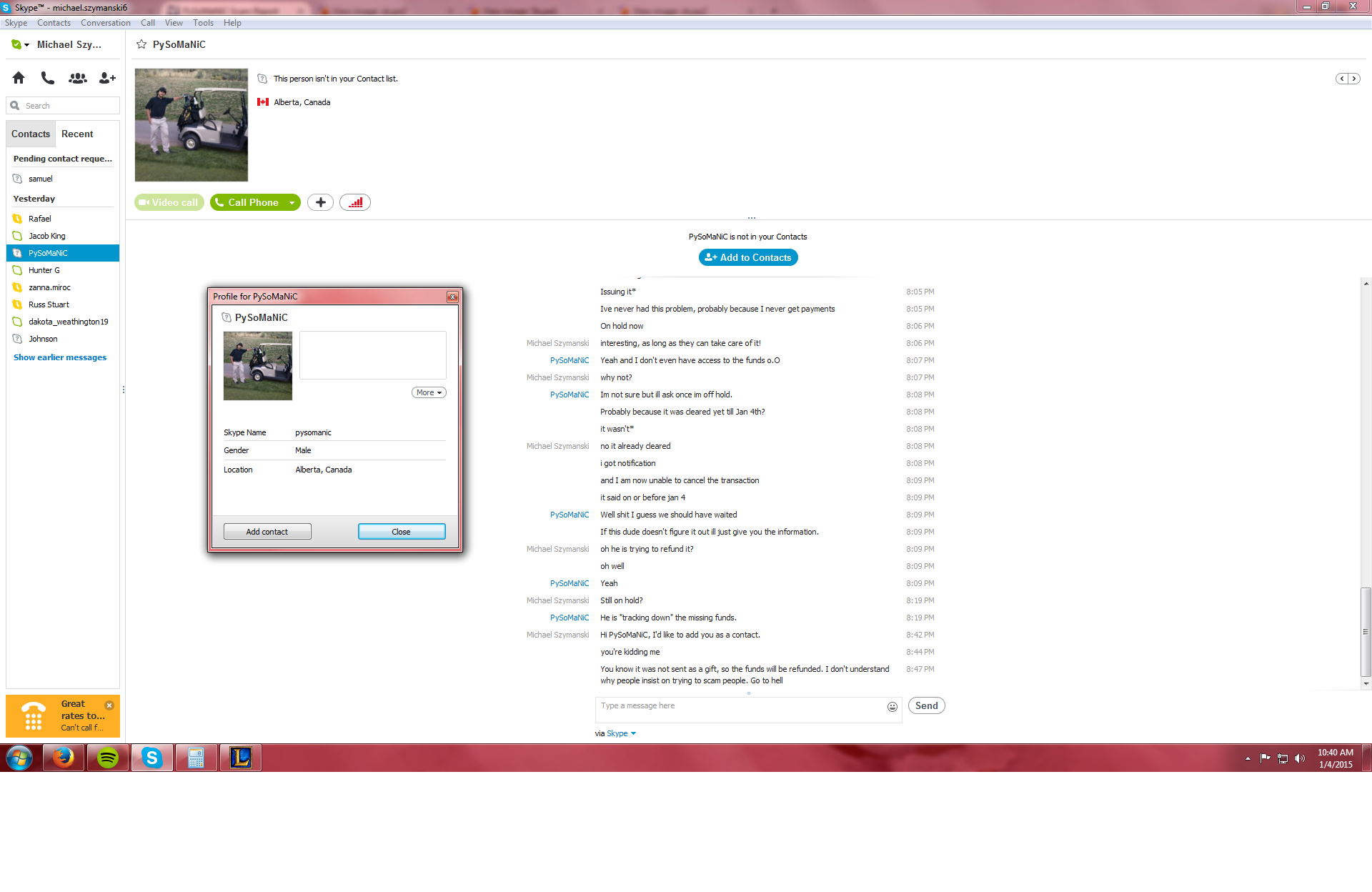
Task: Click the Send button
Action: point(927,705)
